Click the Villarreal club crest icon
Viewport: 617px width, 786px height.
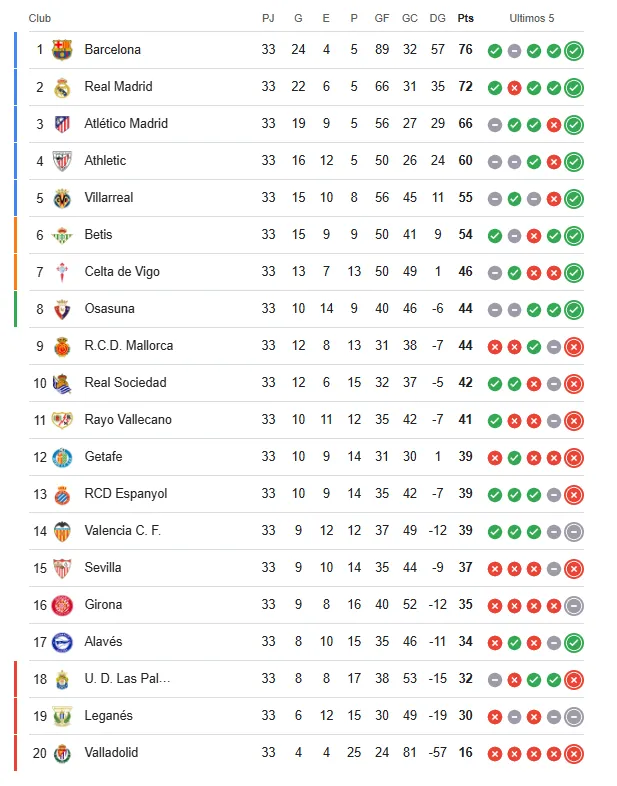pos(62,198)
